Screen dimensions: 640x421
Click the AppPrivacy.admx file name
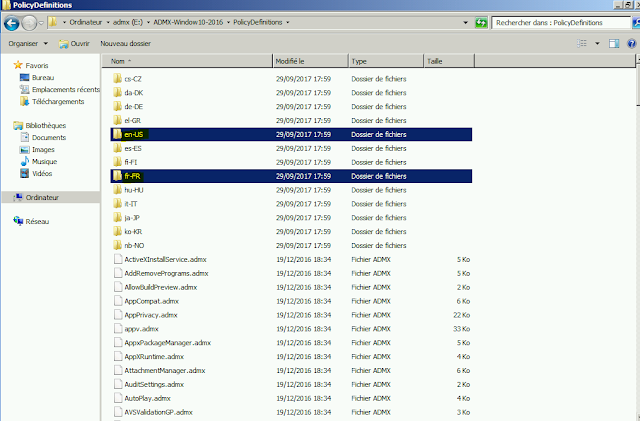pos(151,315)
